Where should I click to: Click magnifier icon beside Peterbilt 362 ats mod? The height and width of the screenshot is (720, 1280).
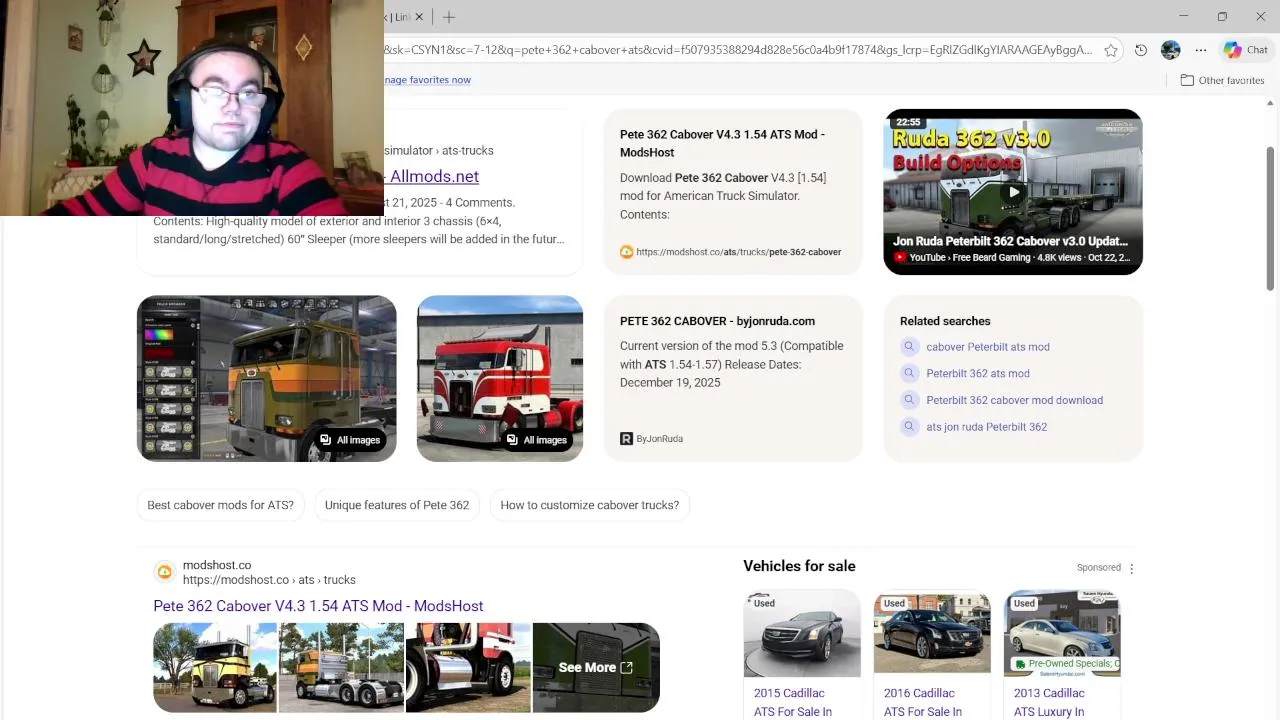[909, 373]
